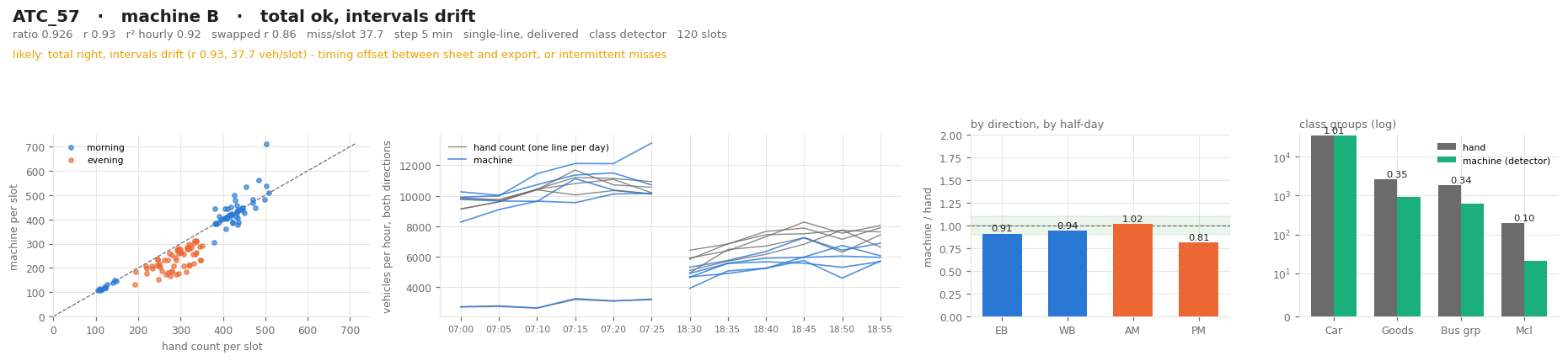Image resolution: width=1568 pixels, height=361 pixels.
Task: Select the hand count legend line
Action: (x=459, y=147)
